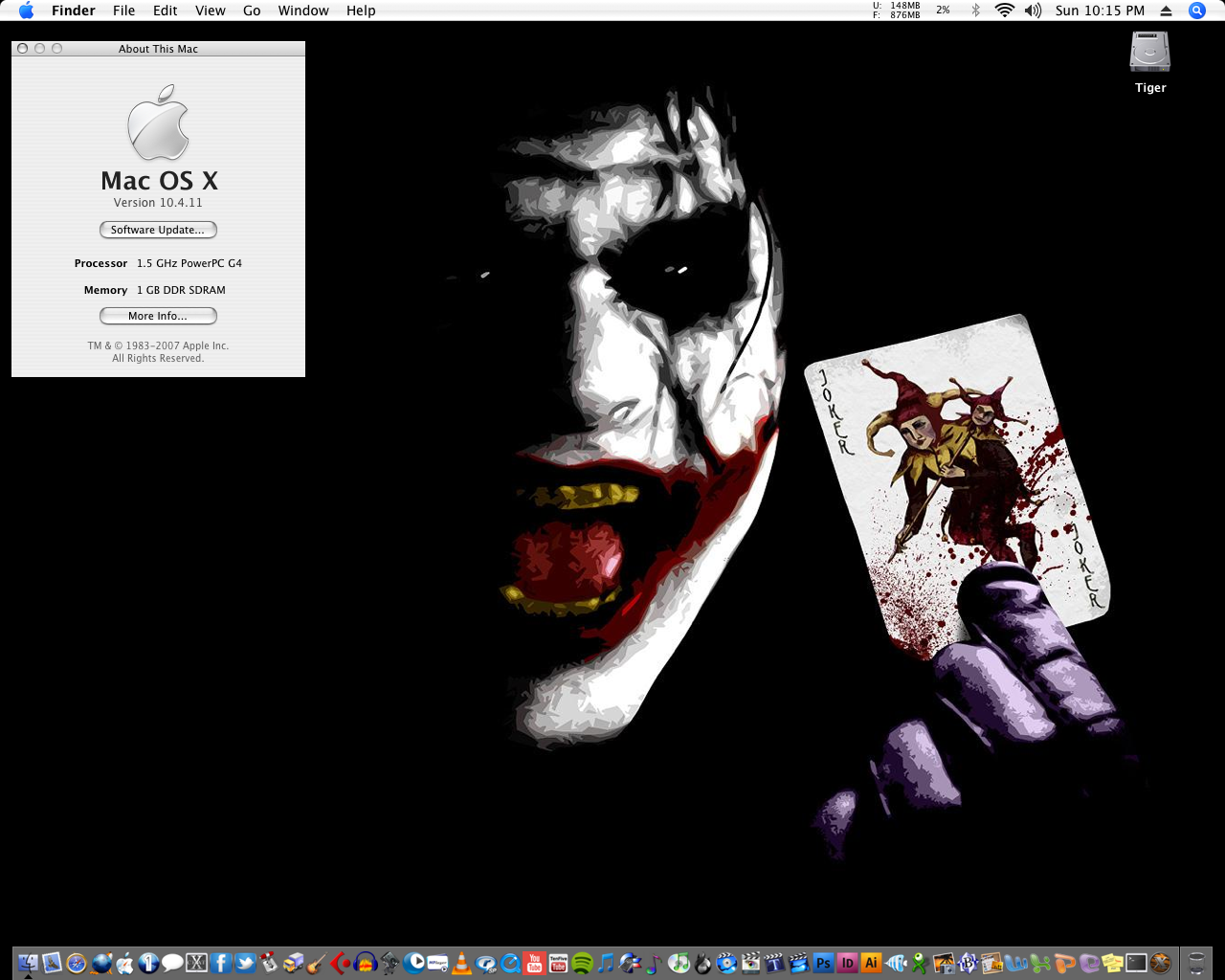Open Microsoft Excel green X icon

click(x=1039, y=963)
